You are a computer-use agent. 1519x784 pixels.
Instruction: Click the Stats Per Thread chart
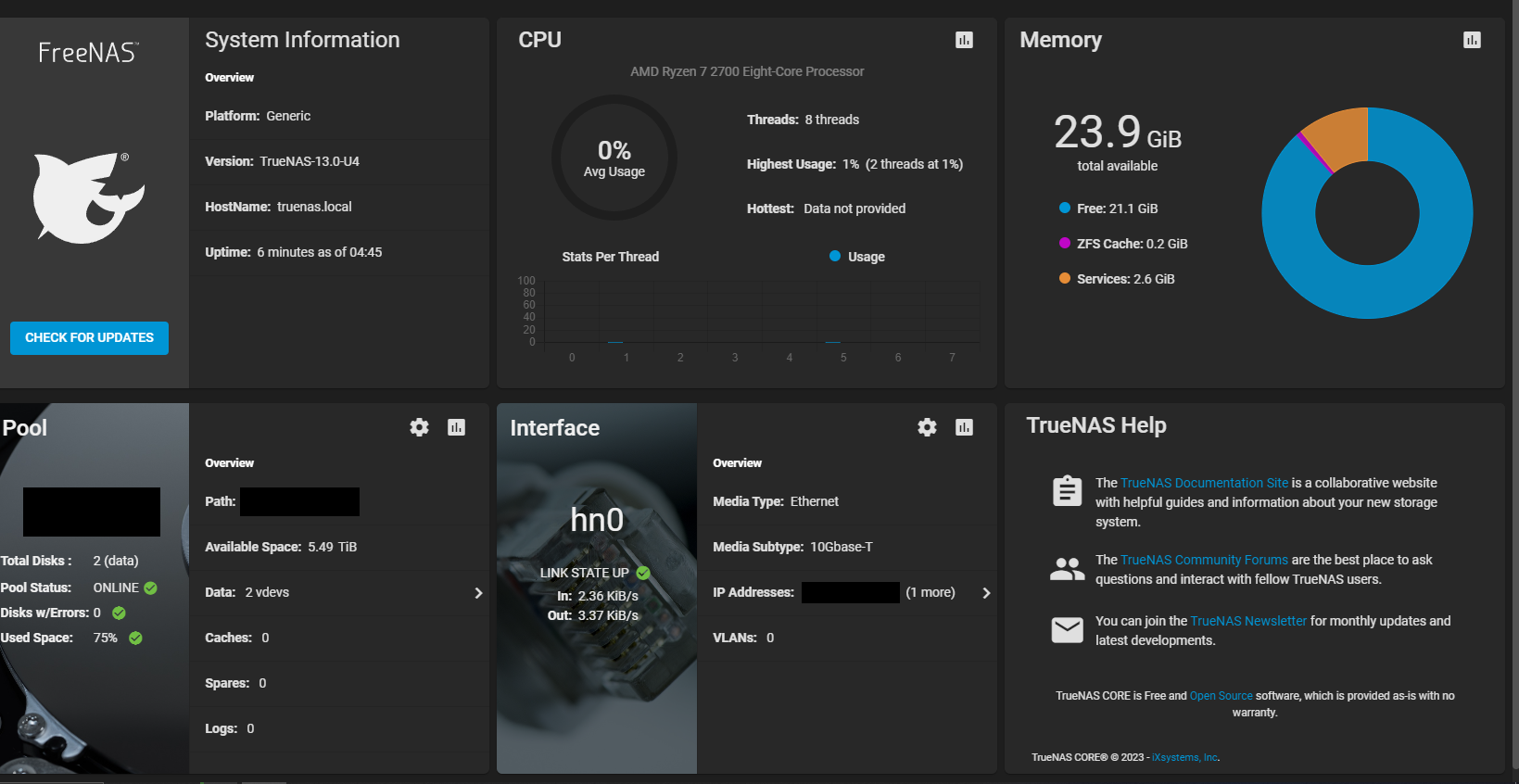pos(749,318)
